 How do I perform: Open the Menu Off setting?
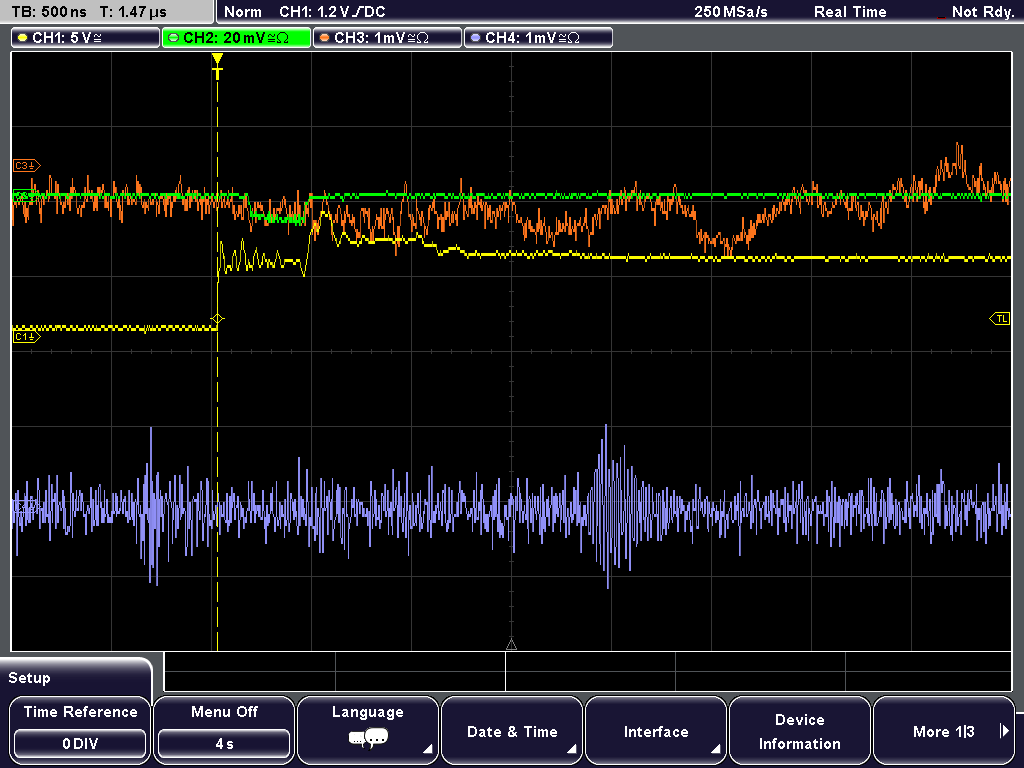[224, 730]
